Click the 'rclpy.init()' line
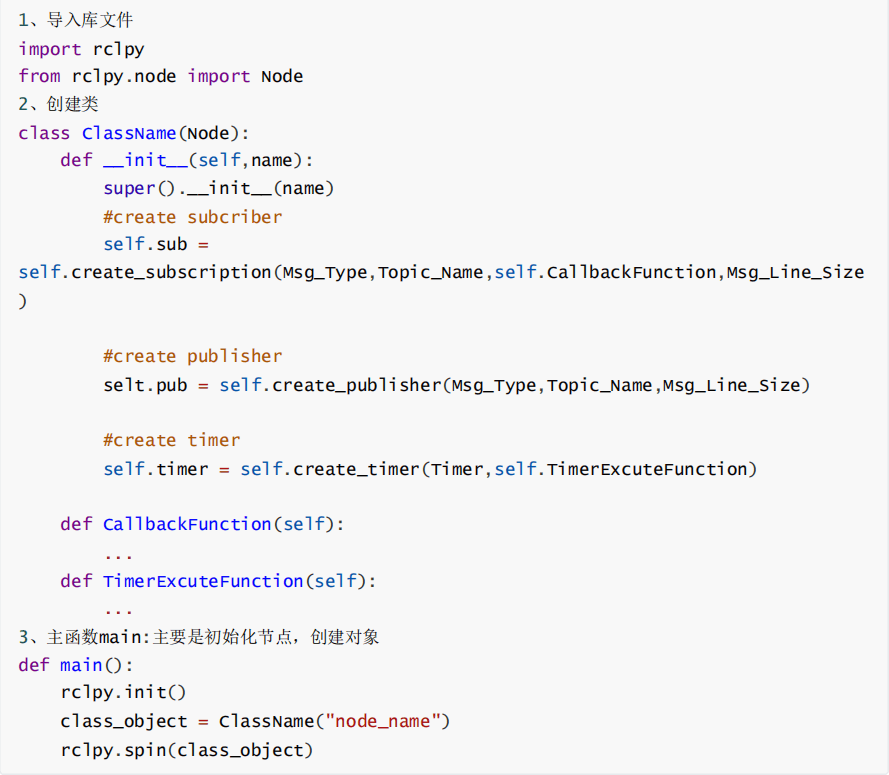This screenshot has height=775, width=889. (x=123, y=692)
